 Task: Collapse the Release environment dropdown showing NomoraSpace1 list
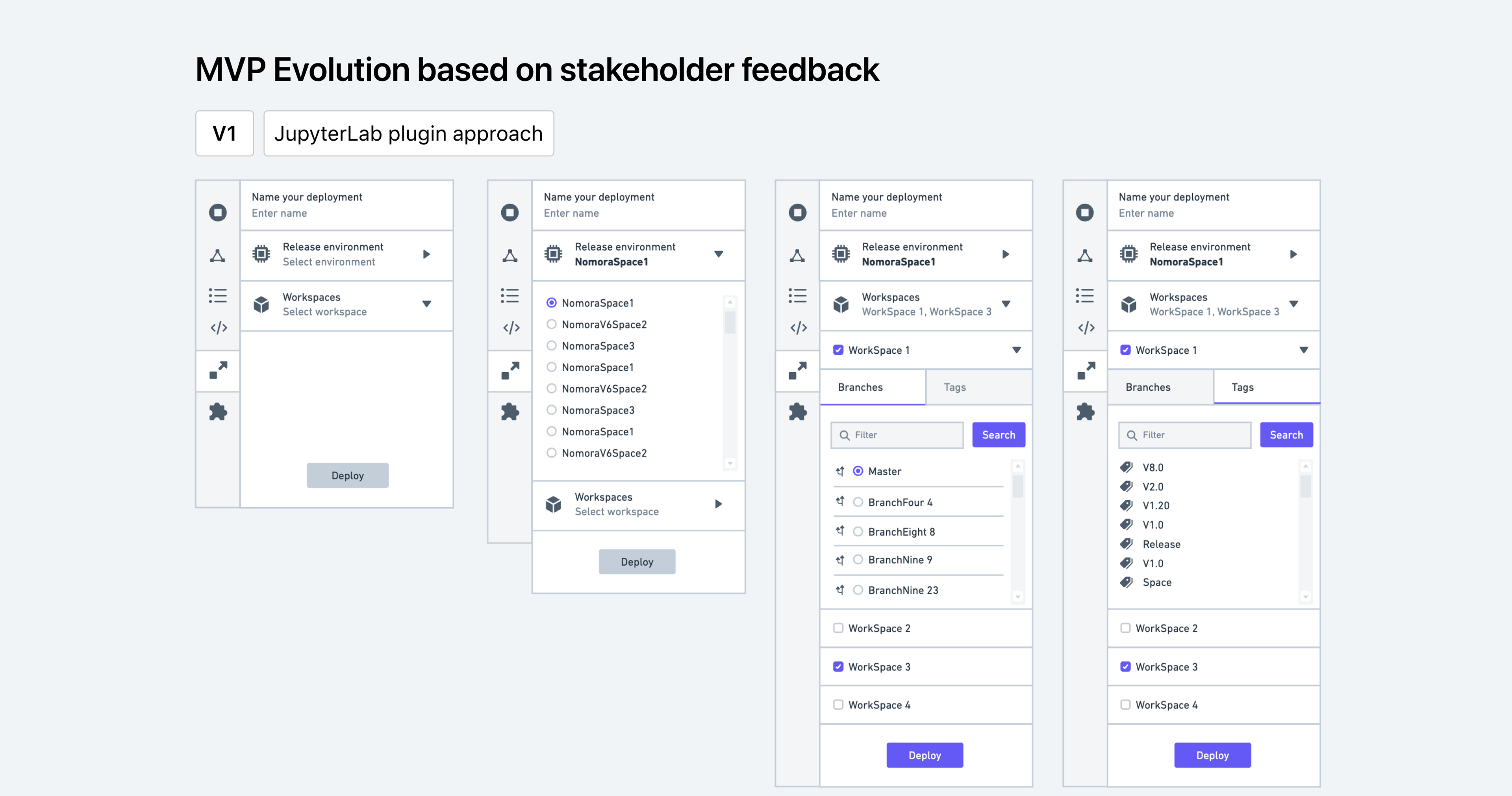(719, 254)
